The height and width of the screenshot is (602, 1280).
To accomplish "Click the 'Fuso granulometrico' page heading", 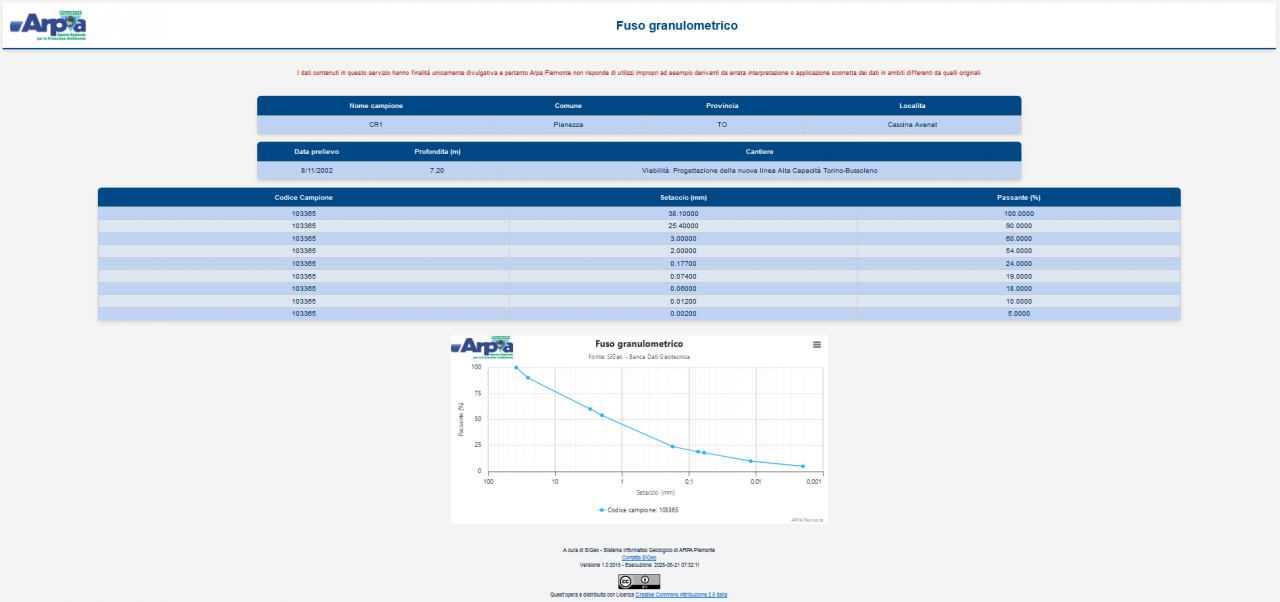I will pos(677,25).
